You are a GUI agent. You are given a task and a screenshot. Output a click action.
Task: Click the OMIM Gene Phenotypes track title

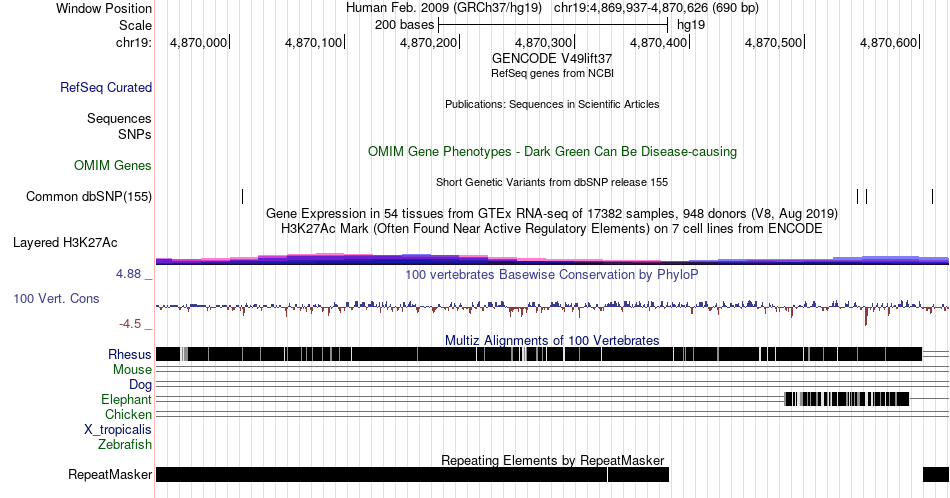pyautogui.click(x=552, y=151)
